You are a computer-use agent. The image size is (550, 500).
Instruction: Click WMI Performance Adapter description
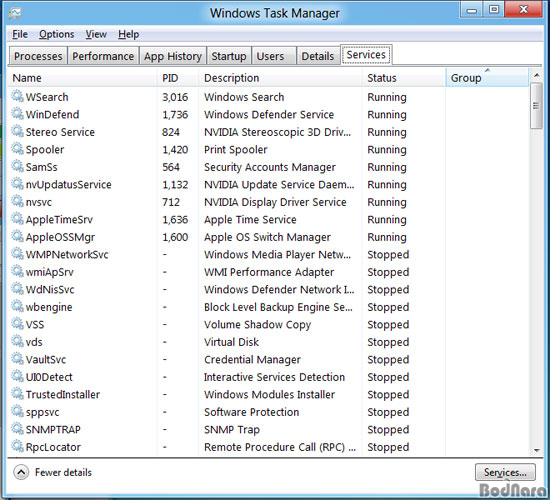click(x=269, y=272)
